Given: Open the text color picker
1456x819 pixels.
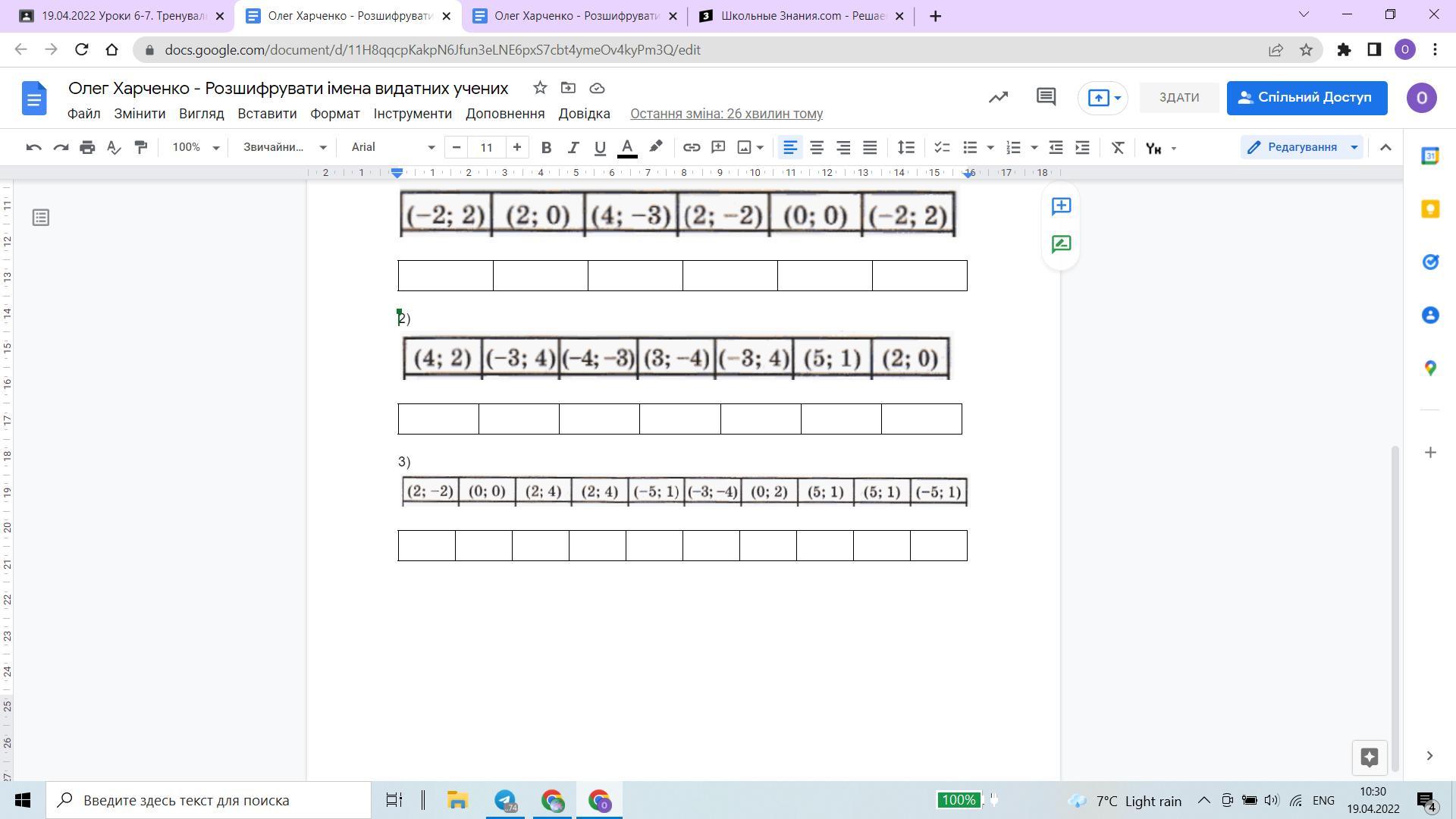Looking at the screenshot, I should (627, 147).
